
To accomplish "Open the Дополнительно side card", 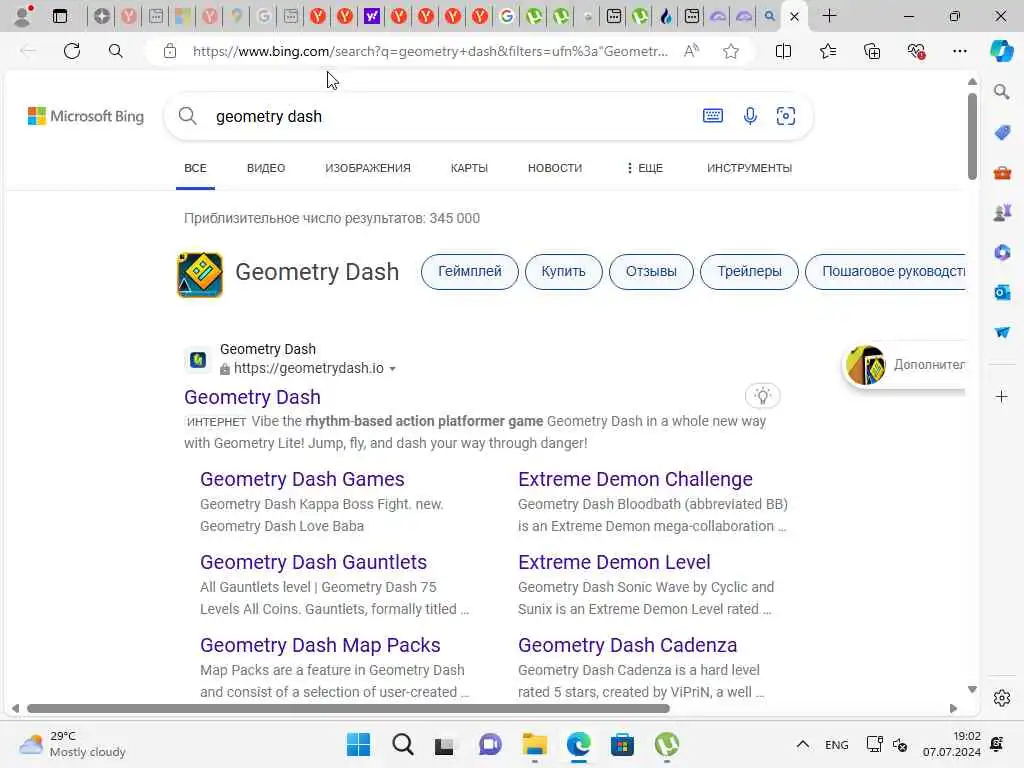I will pos(904,365).
